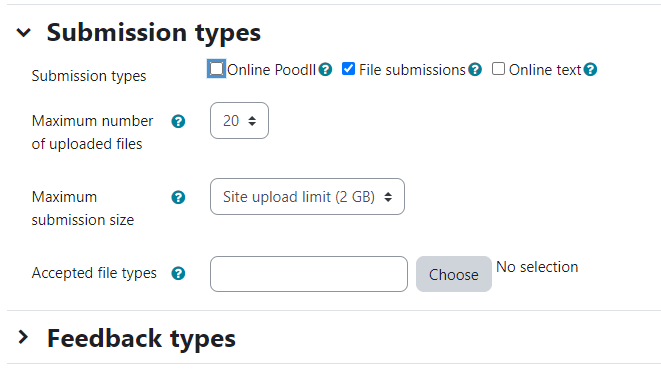Click the Feedback types section heading
Viewport: 661px width, 374px height.
(141, 339)
